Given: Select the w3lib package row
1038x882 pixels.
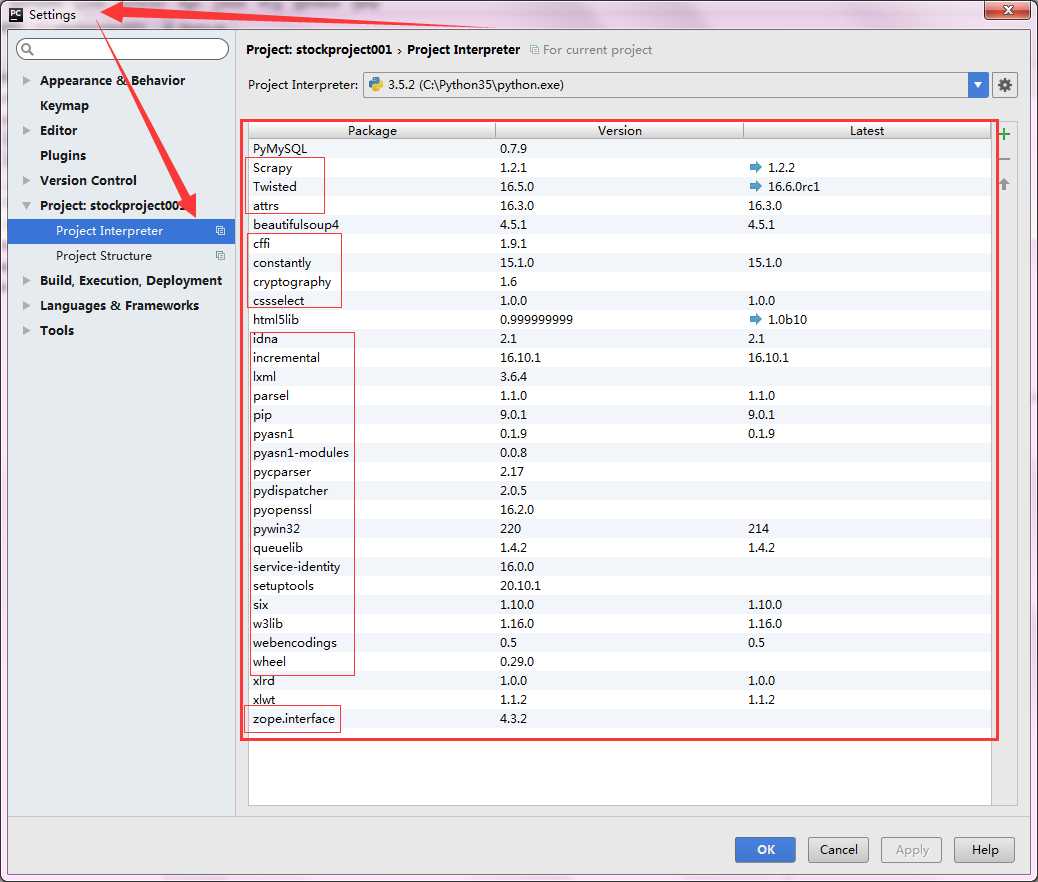Looking at the screenshot, I should [620, 623].
